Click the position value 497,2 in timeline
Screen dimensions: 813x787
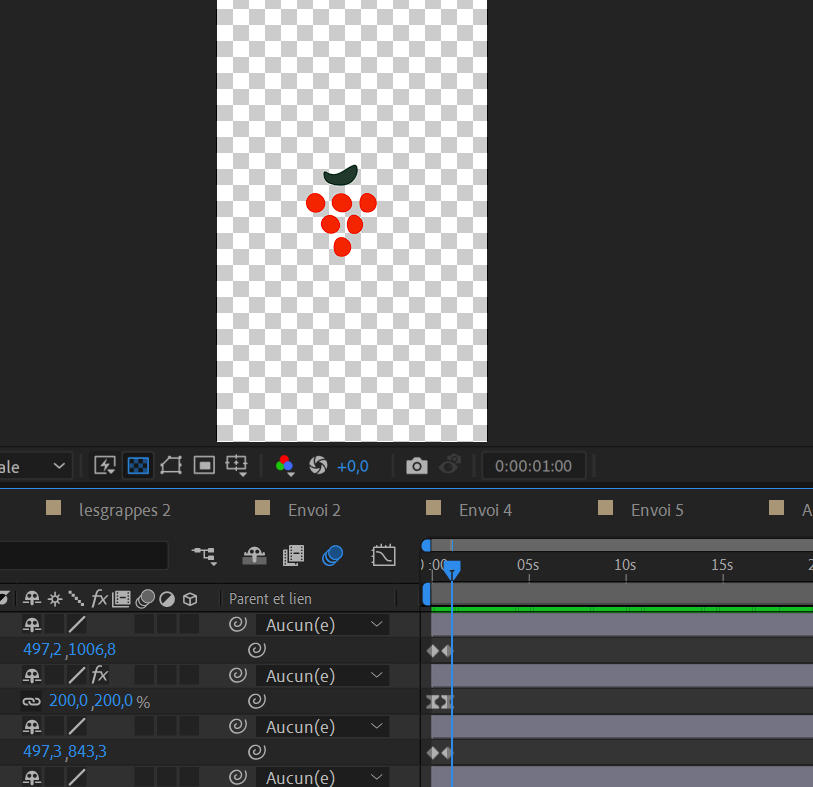[41, 650]
